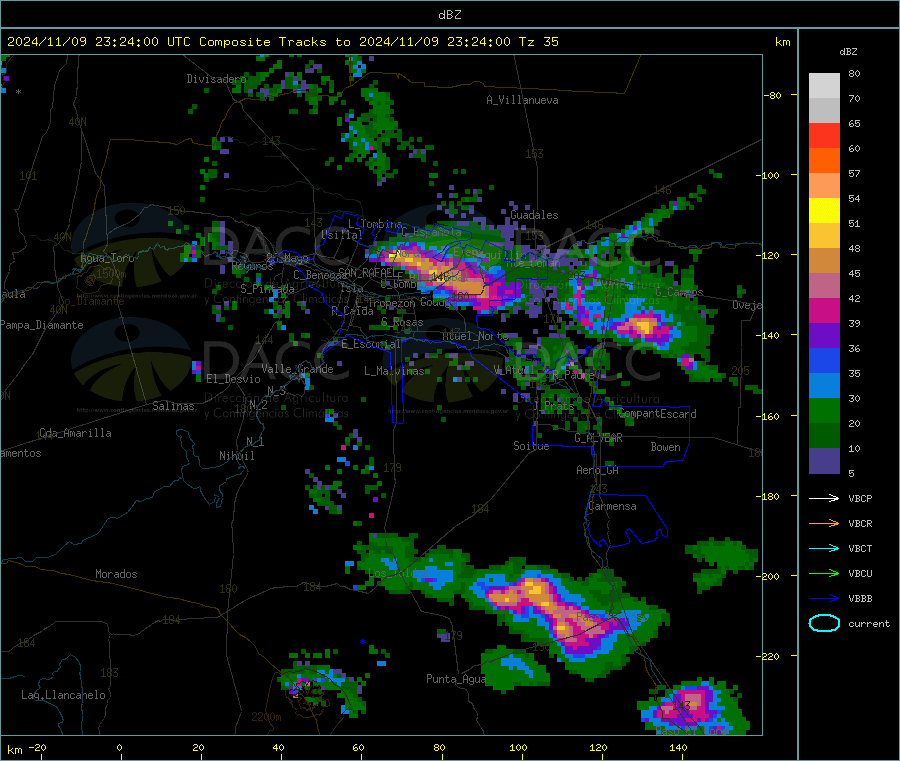Screen dimensions: 900x761
Task: Click the '-100' tick on vertical axis
Action: (x=768, y=175)
